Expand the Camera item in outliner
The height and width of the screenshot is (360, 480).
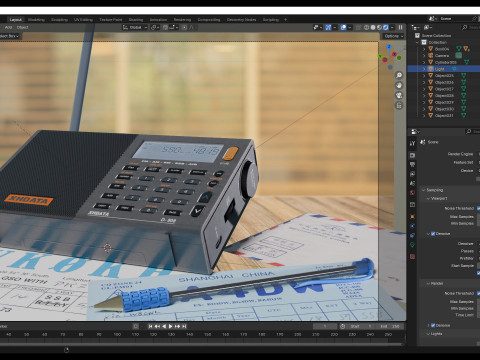coord(424,56)
